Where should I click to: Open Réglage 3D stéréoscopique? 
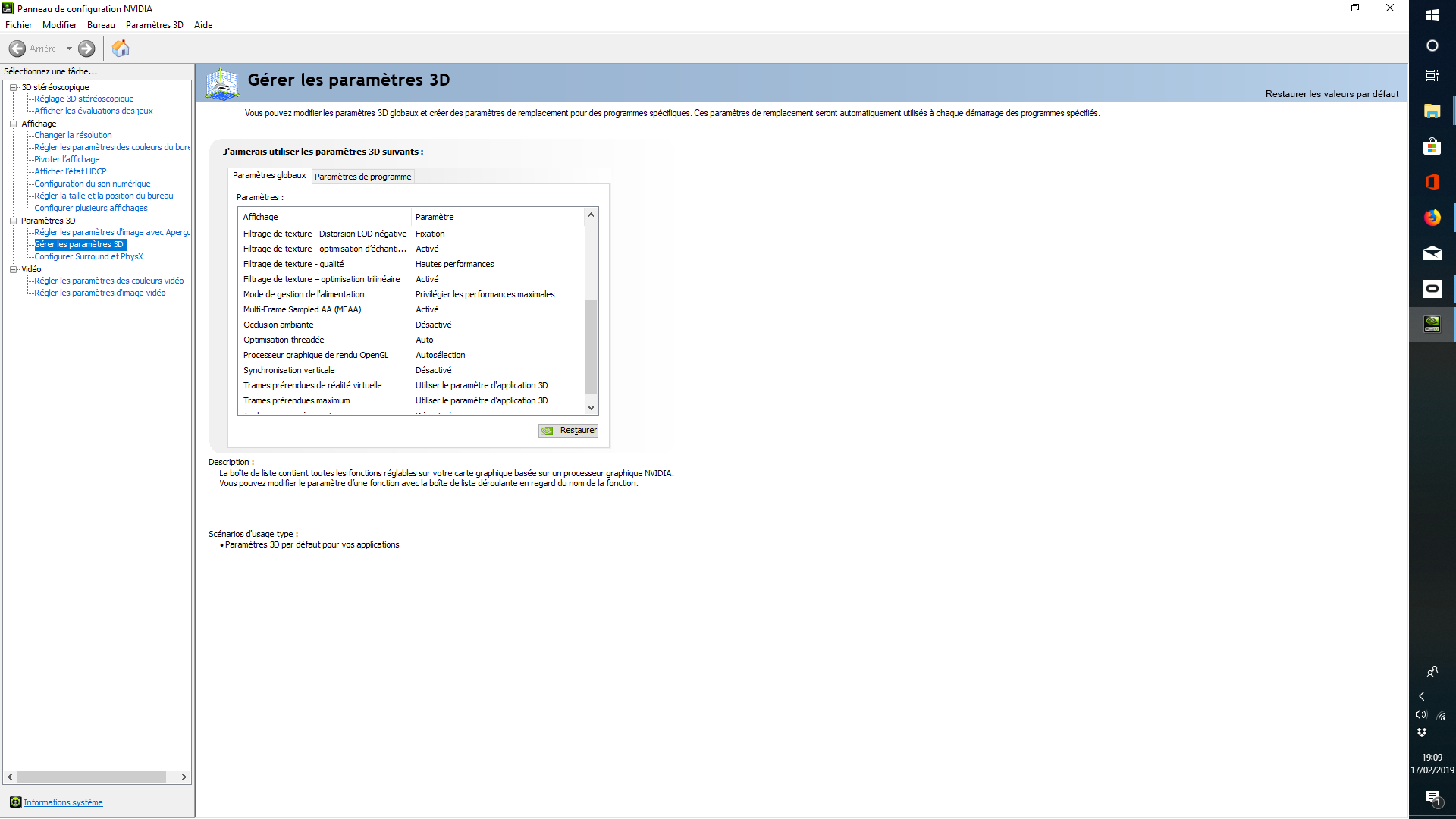(83, 99)
